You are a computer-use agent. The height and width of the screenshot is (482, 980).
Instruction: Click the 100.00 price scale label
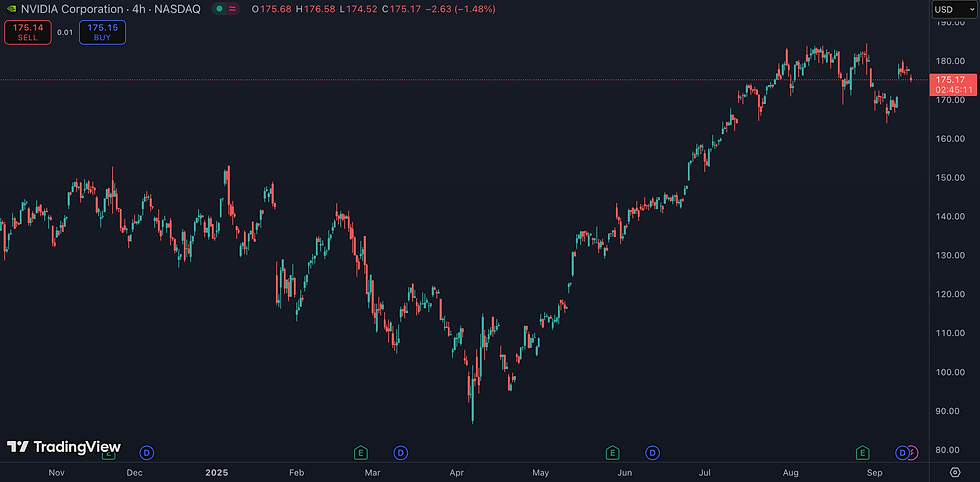click(951, 372)
